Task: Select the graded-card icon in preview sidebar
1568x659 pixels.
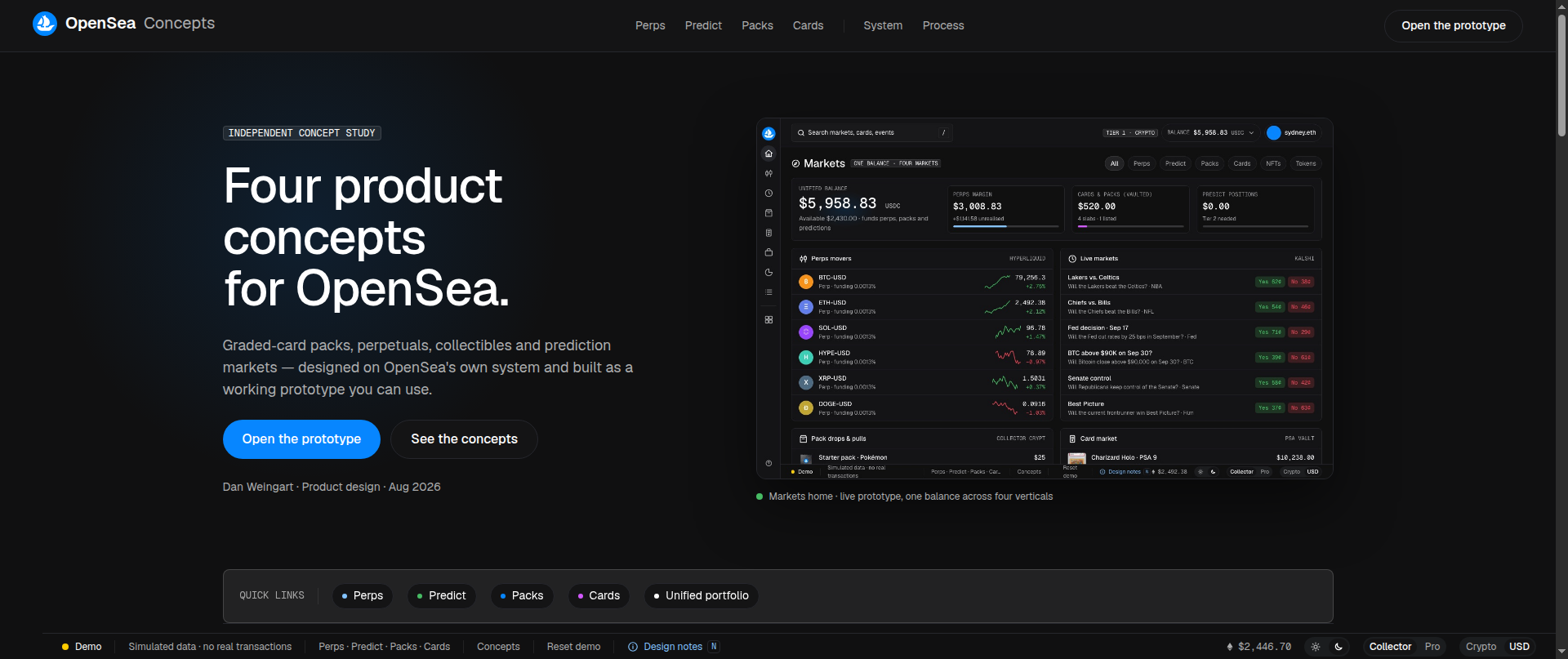Action: coord(768,233)
